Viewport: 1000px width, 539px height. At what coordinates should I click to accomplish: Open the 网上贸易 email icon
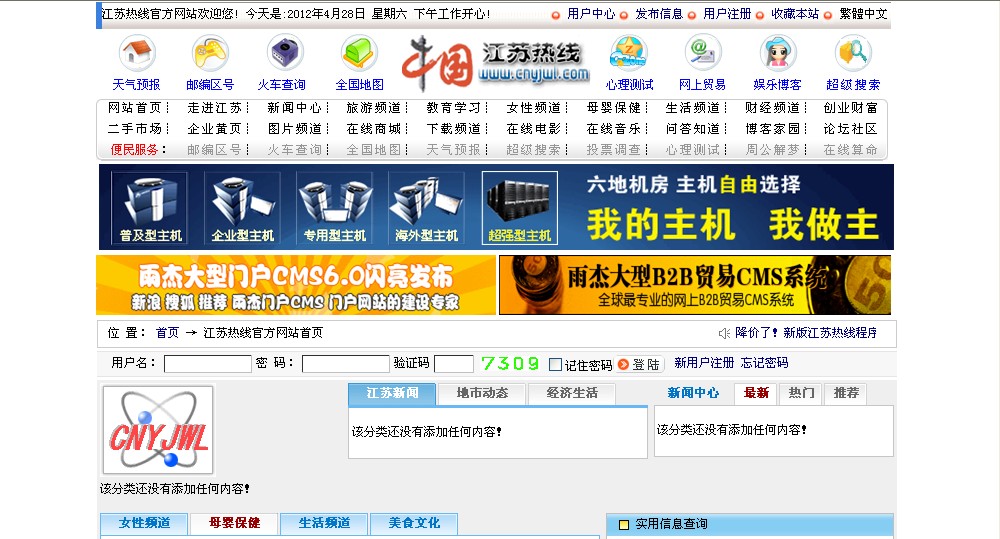[x=702, y=53]
